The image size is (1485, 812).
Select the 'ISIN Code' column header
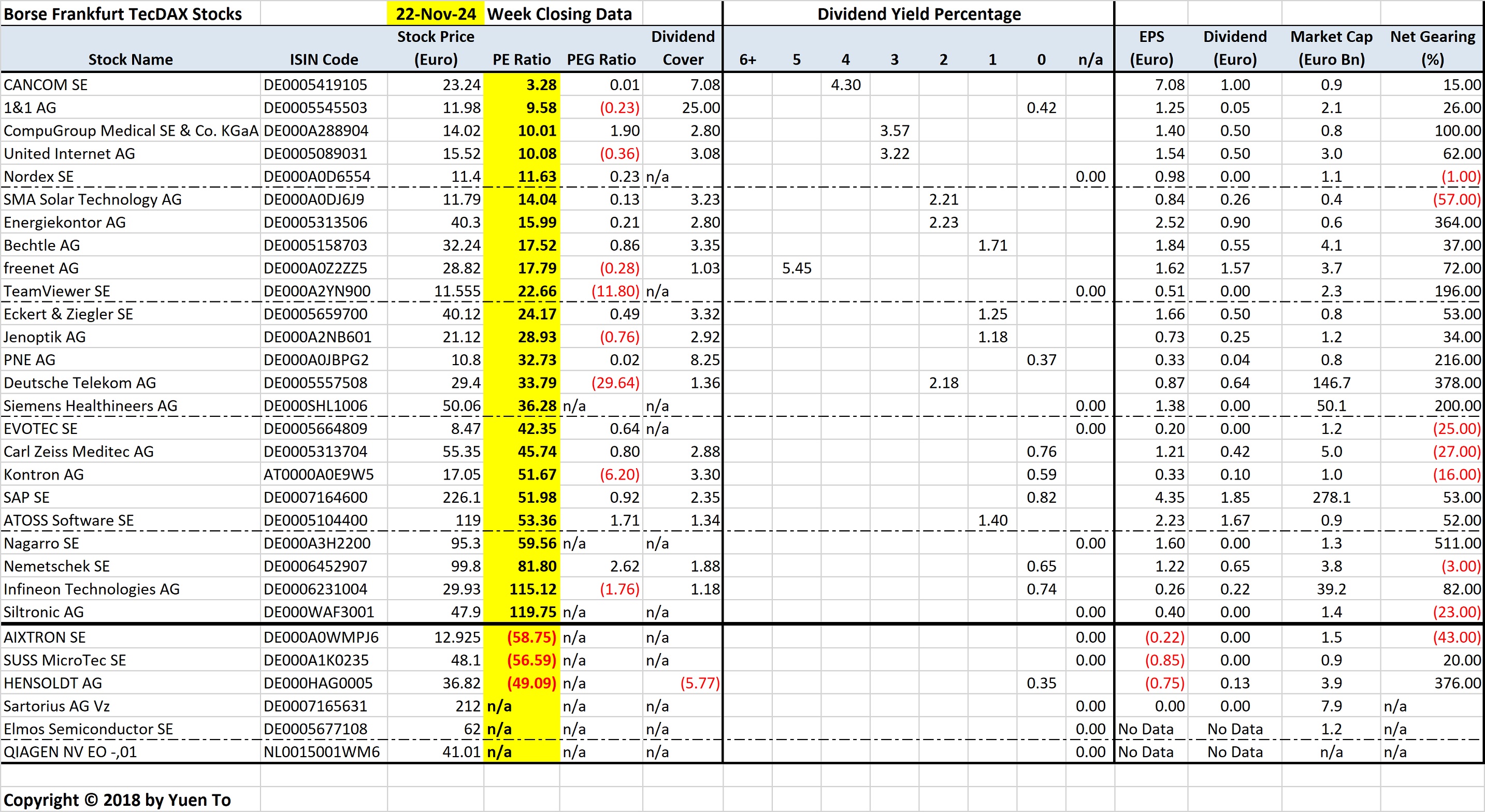tap(323, 60)
